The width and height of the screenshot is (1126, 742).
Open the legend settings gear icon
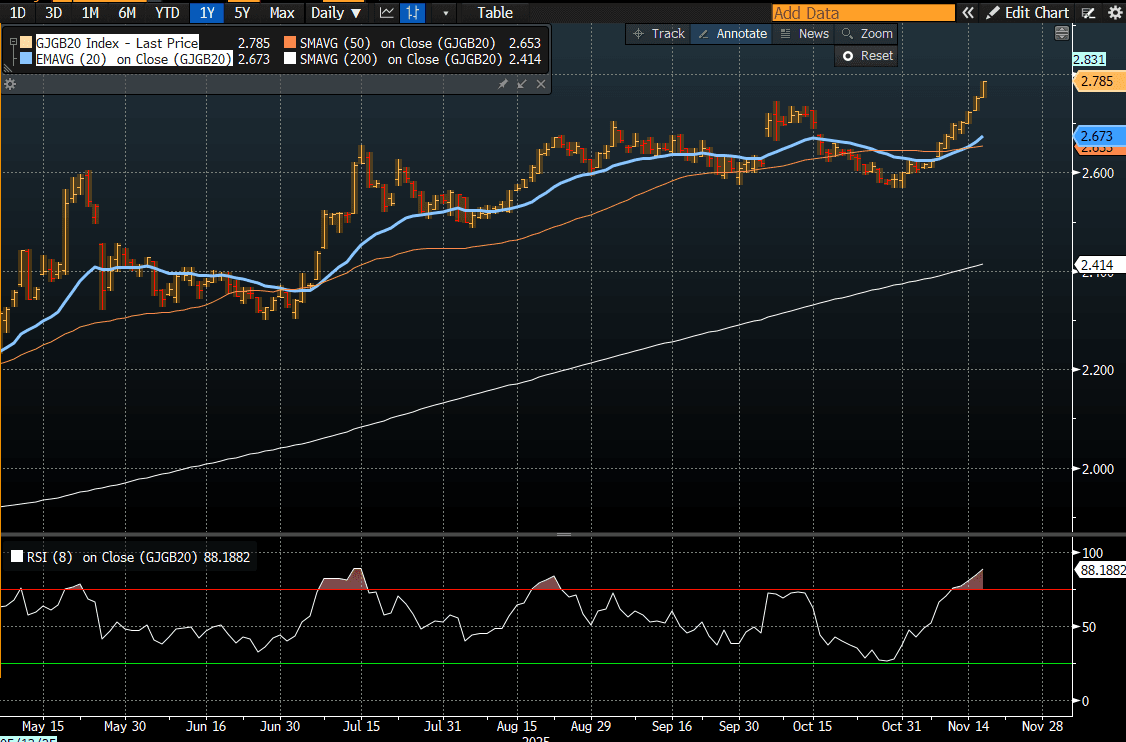(x=10, y=84)
